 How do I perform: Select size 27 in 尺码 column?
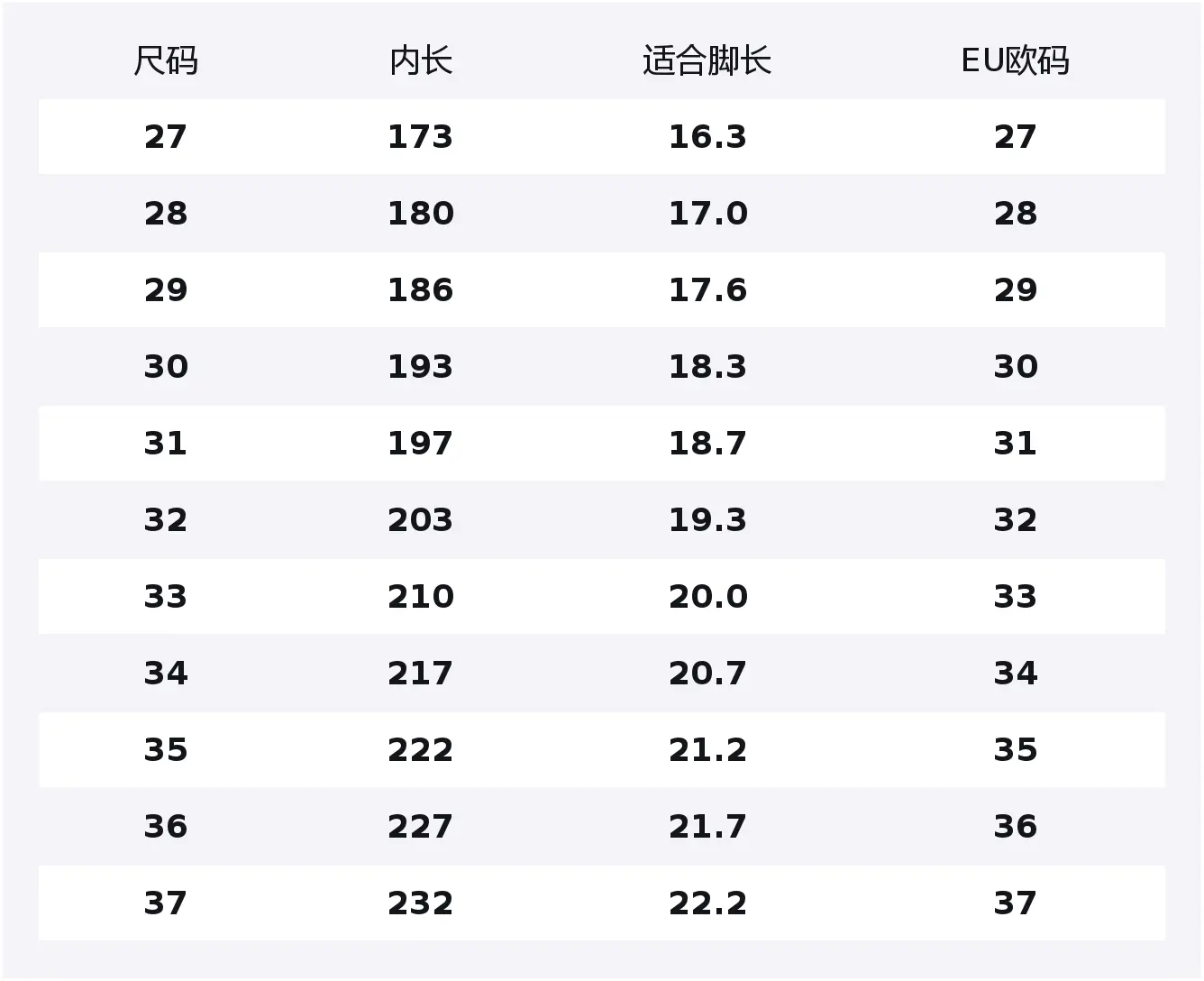coord(166,137)
